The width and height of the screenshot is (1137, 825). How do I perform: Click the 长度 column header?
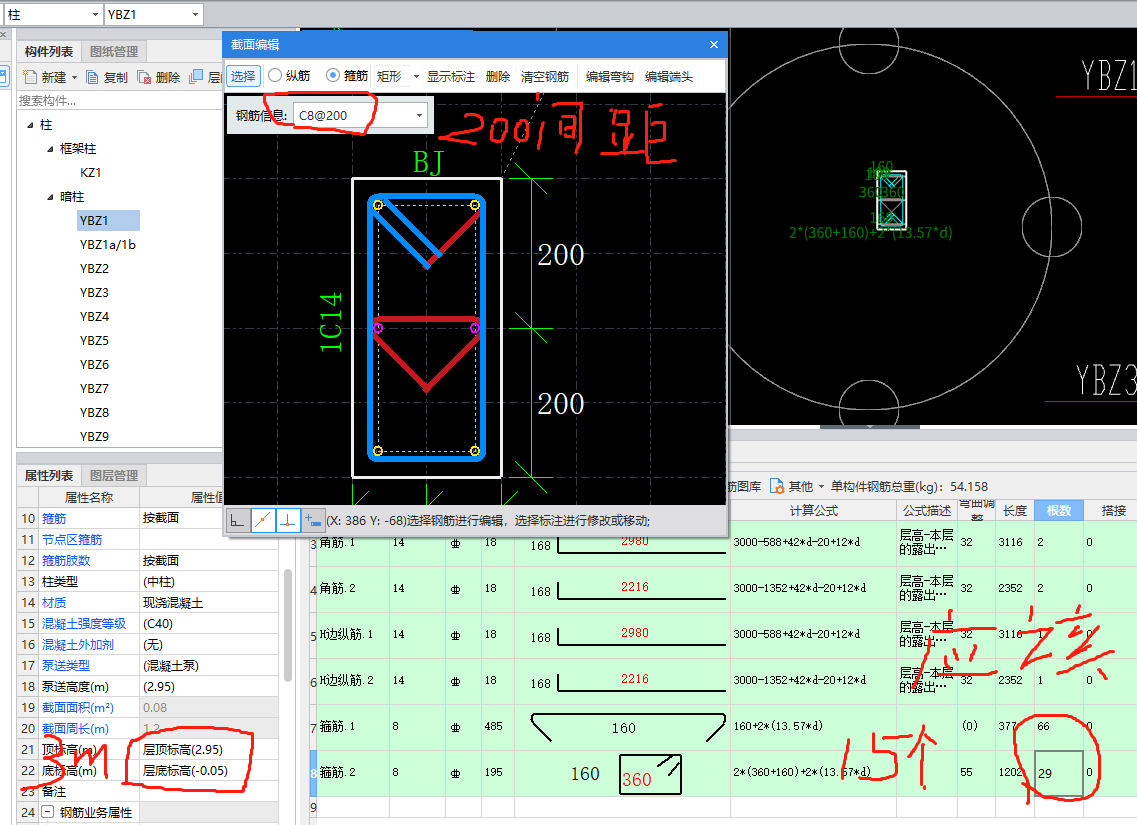click(1014, 510)
